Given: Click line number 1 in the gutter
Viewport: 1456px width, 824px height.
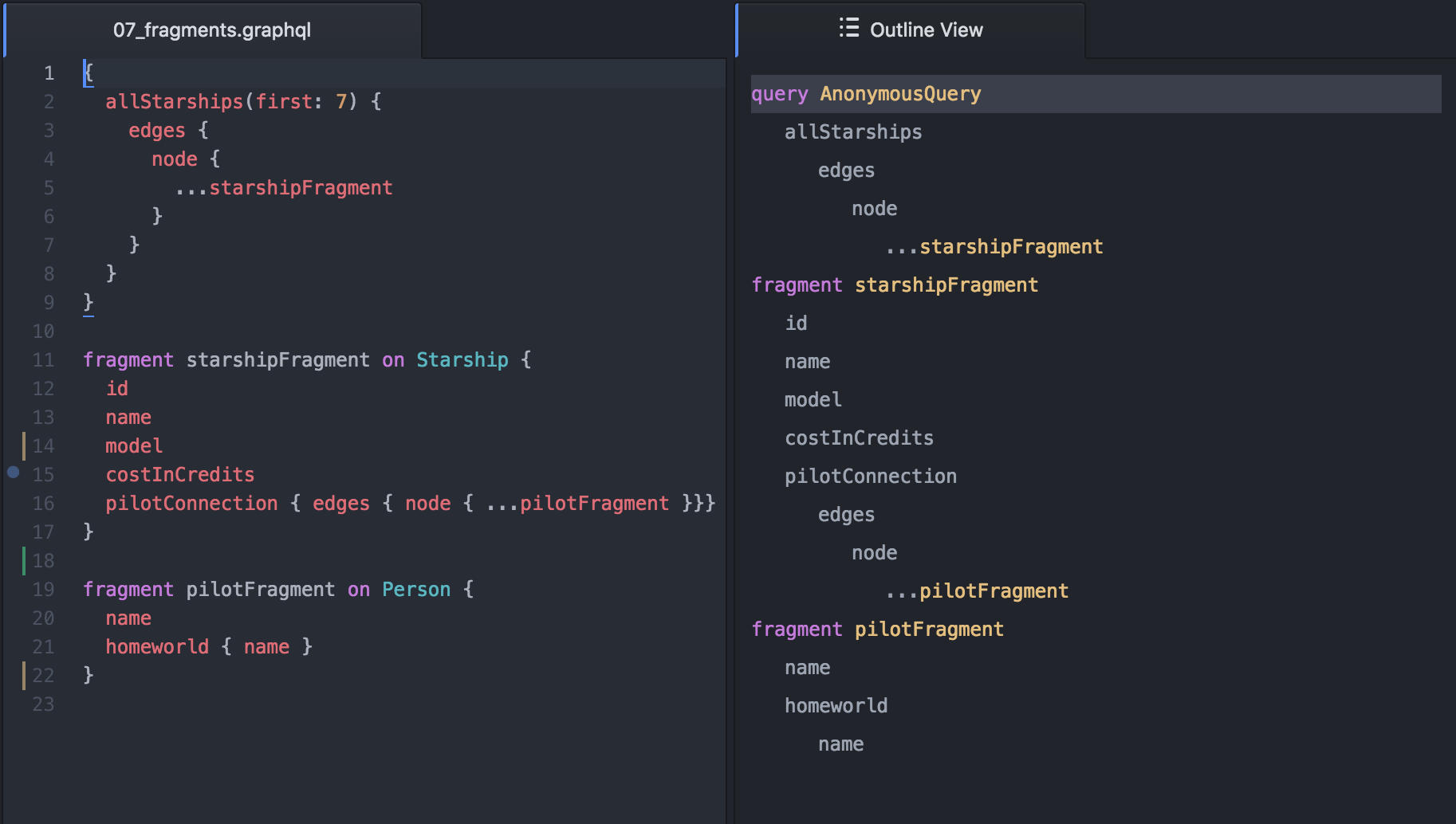Looking at the screenshot, I should click(49, 73).
